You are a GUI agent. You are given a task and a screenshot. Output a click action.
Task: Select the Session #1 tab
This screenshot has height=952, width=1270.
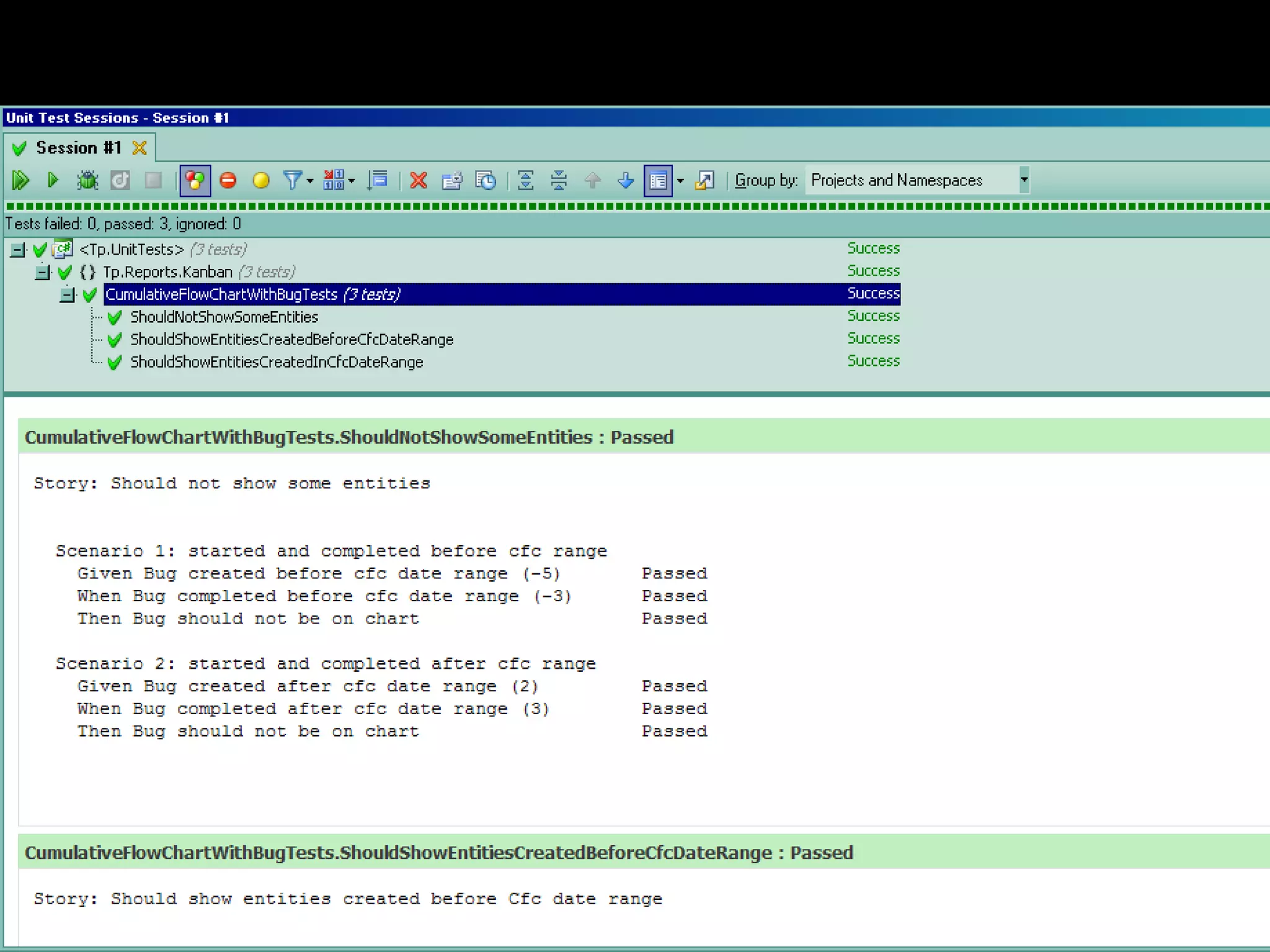pos(78,148)
